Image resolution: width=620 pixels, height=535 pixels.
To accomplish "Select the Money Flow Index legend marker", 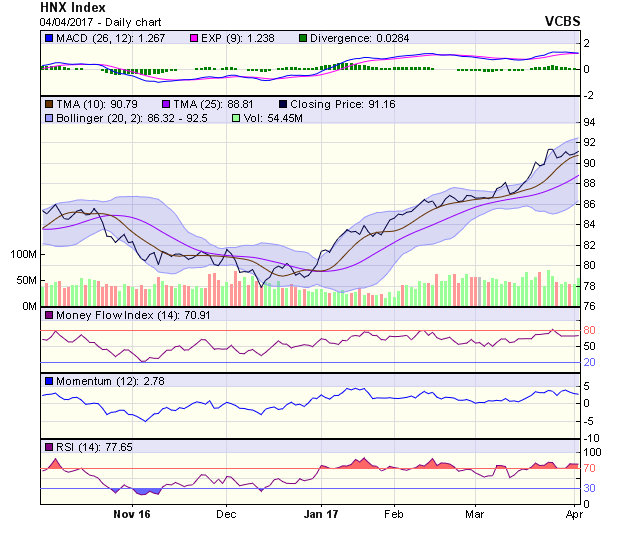I will point(49,316).
